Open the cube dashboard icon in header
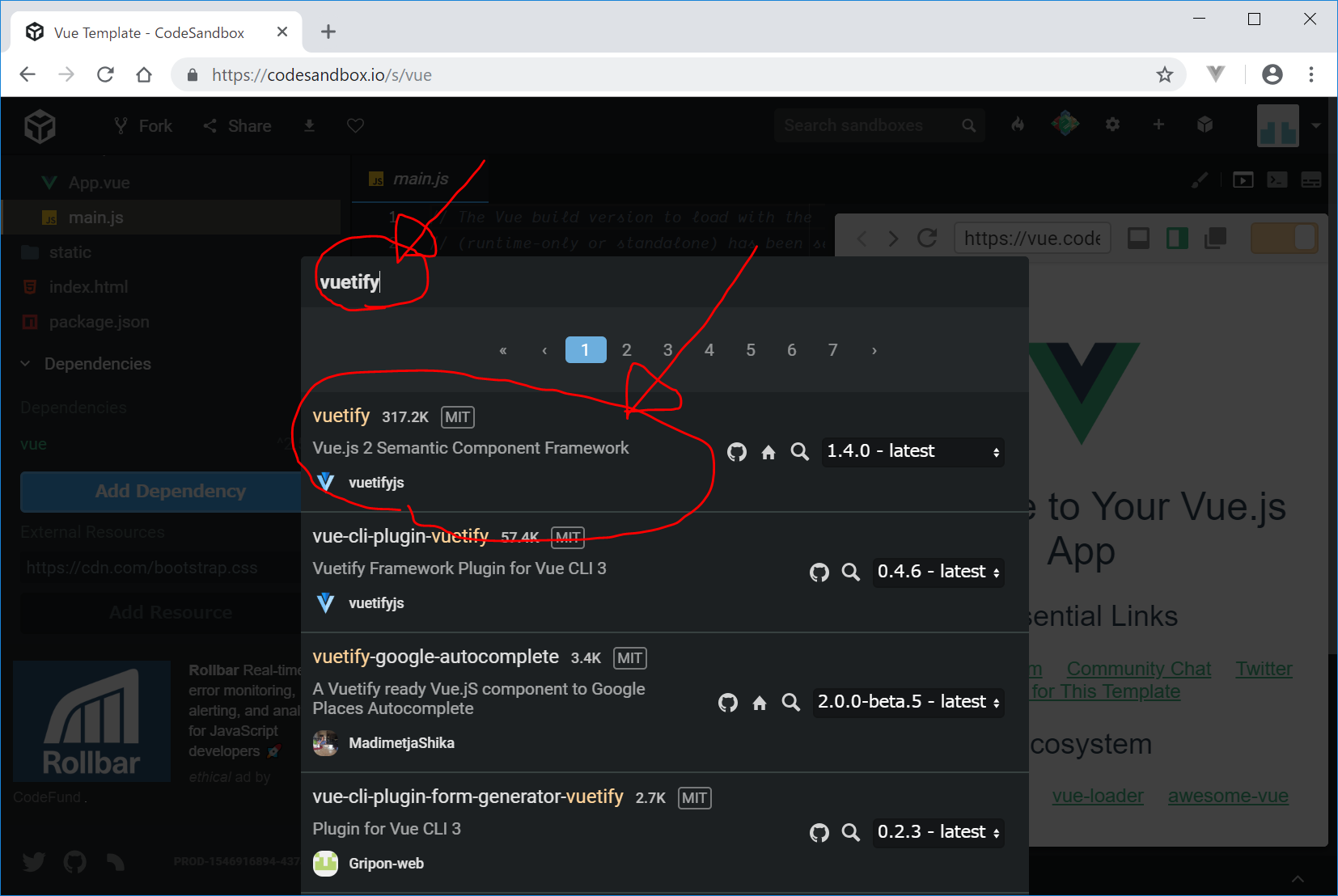The image size is (1338, 896). pos(1205,125)
